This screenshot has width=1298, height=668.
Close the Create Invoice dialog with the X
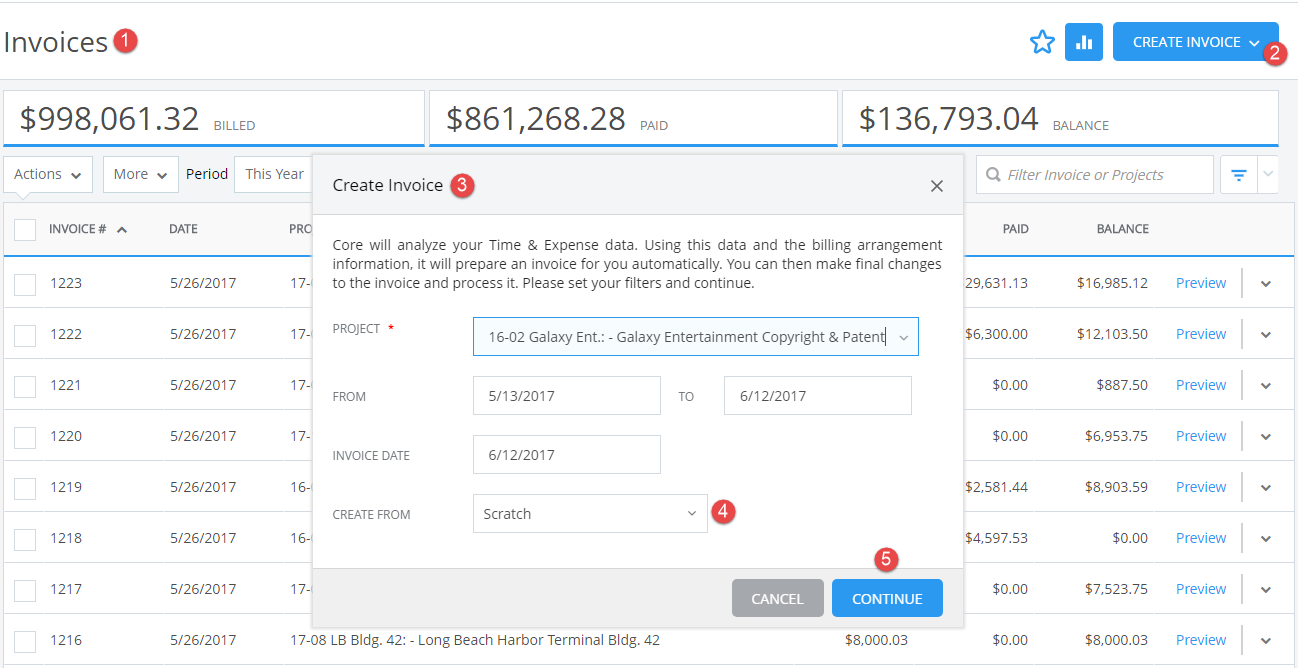[936, 185]
